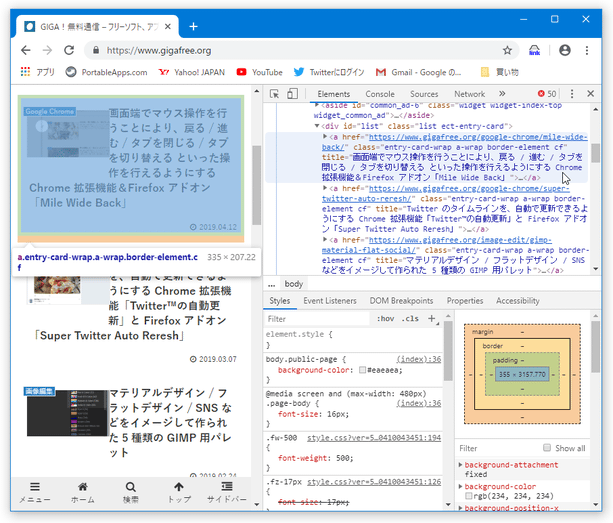
Task: Open the link extension icon
Action: (x=534, y=50)
